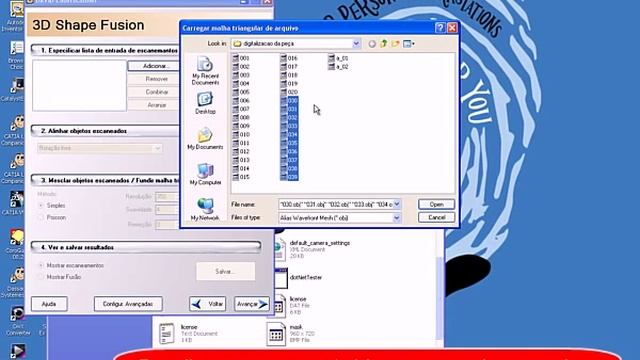
Task: Select file 015 in the list
Action: coord(241,177)
